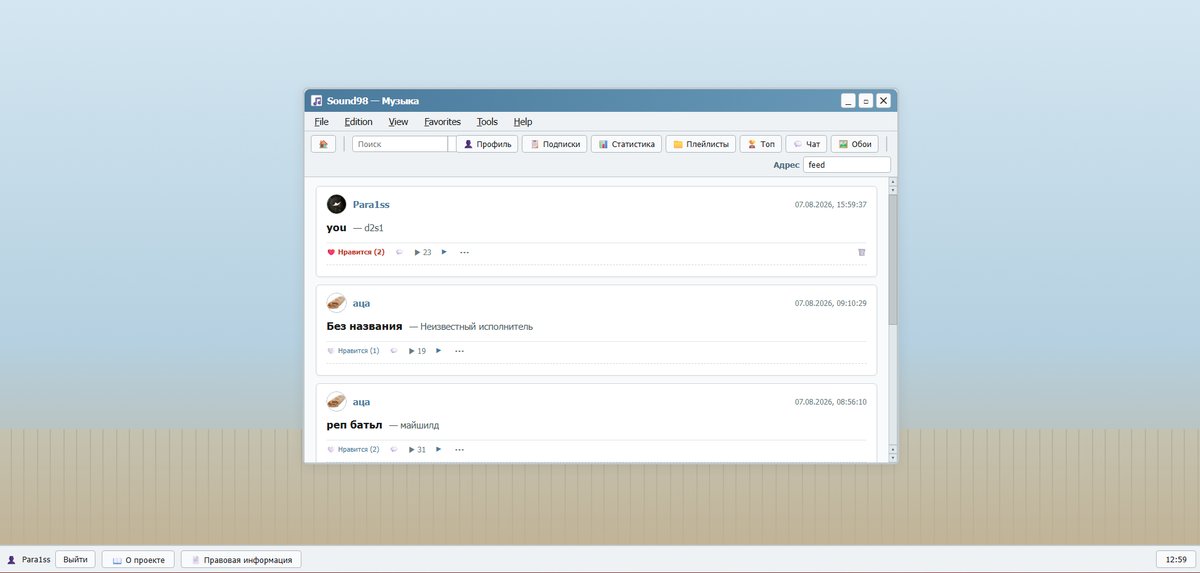Viewport: 1200px width, 573px height.
Task: Unlike the track 'you' (Нравится 2)
Action: point(356,252)
